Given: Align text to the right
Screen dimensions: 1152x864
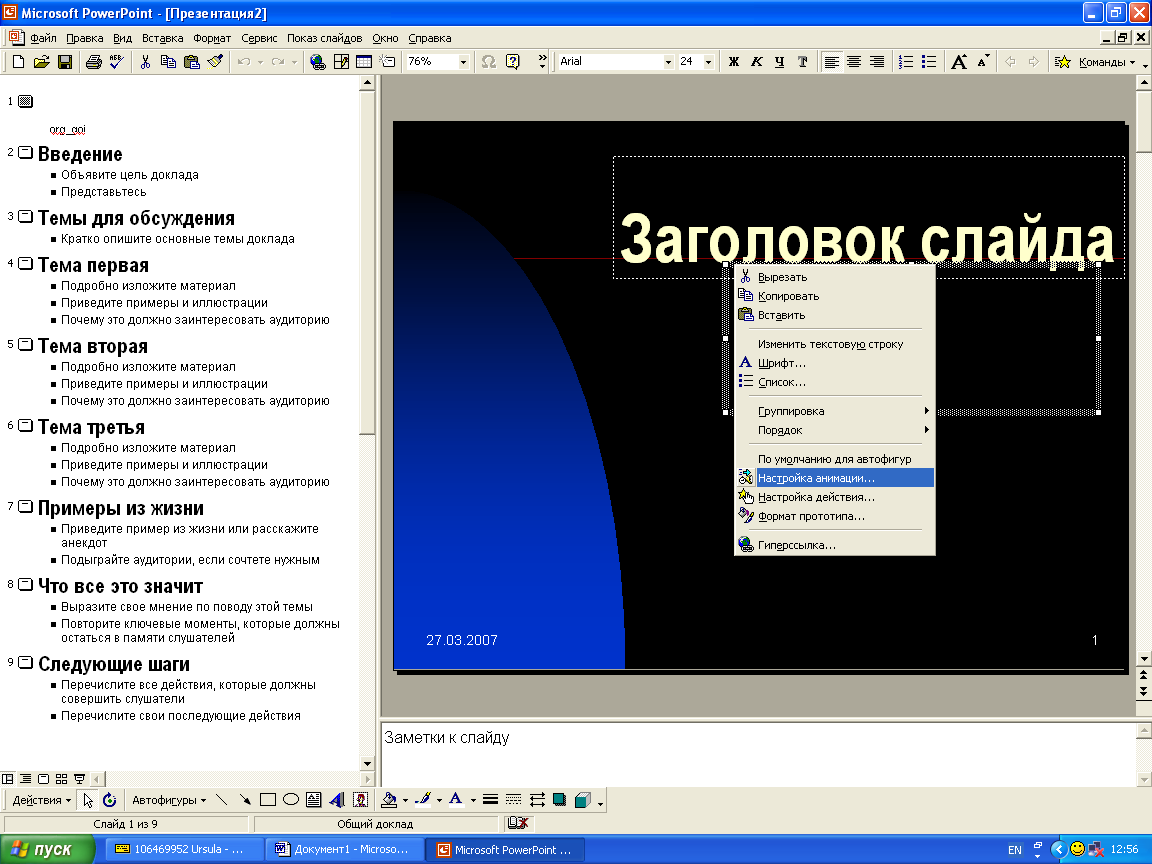Looking at the screenshot, I should coord(876,62).
